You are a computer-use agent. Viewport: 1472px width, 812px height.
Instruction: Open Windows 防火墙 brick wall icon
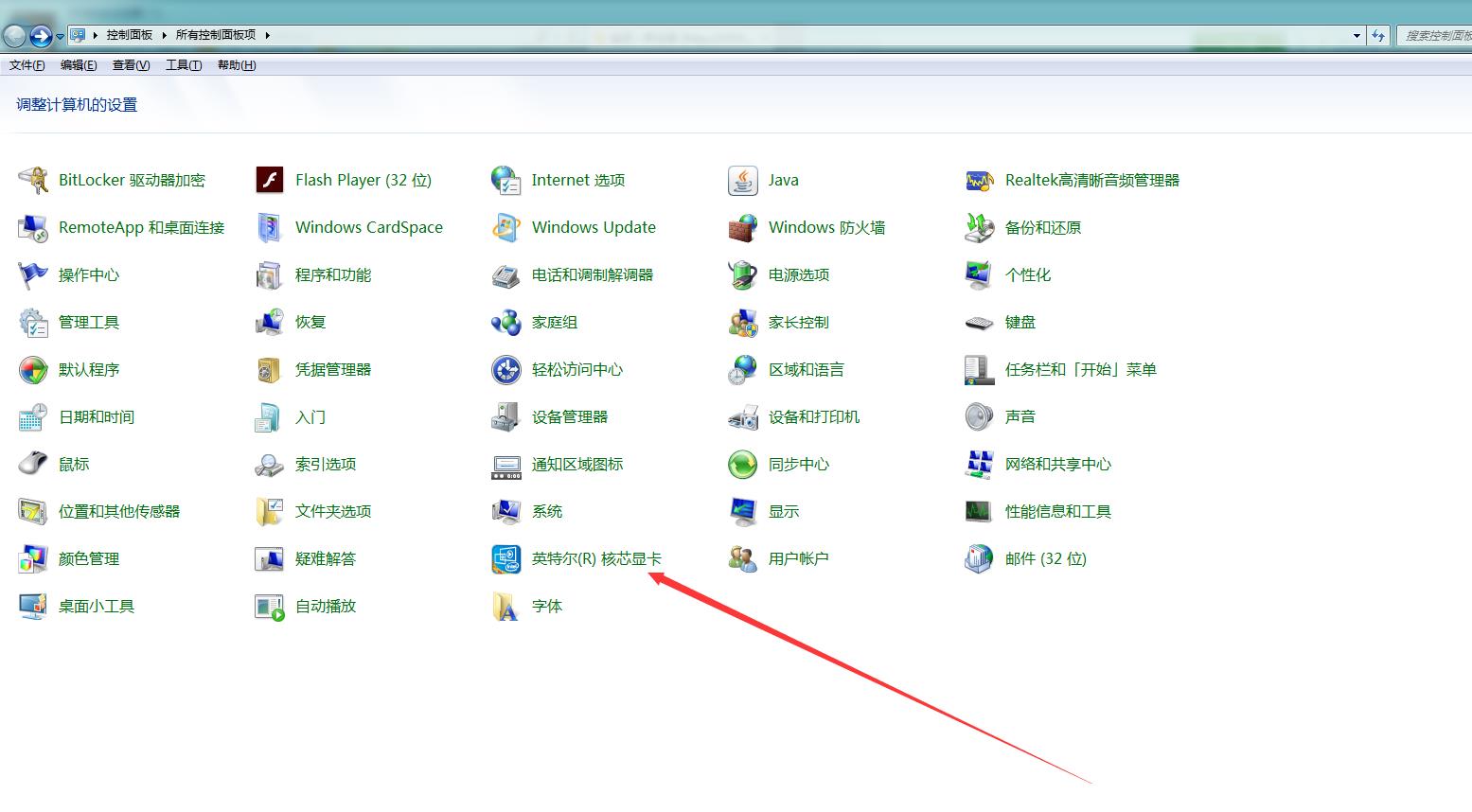point(743,227)
